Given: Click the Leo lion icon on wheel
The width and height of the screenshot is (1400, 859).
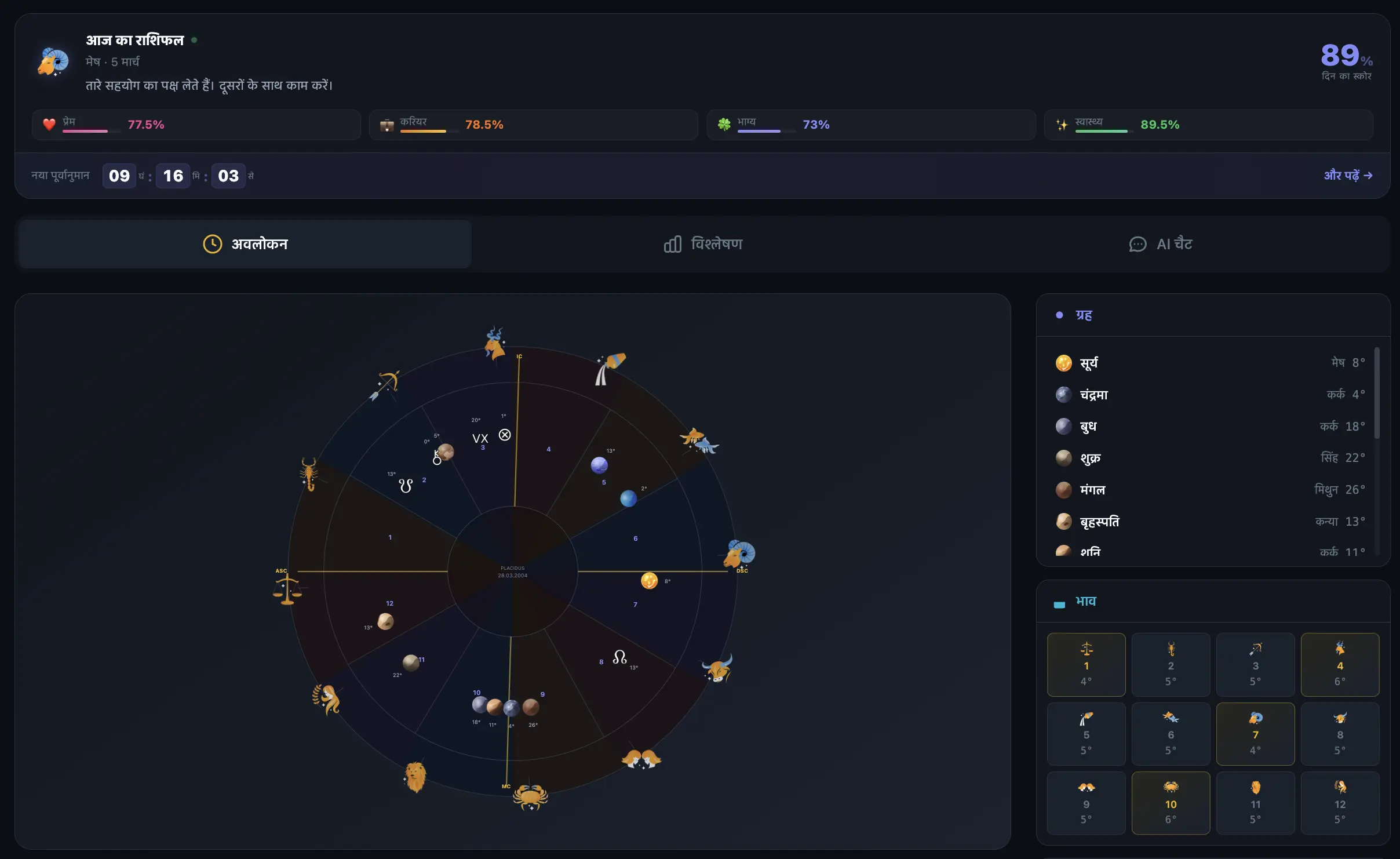Looking at the screenshot, I should pyautogui.click(x=415, y=776).
